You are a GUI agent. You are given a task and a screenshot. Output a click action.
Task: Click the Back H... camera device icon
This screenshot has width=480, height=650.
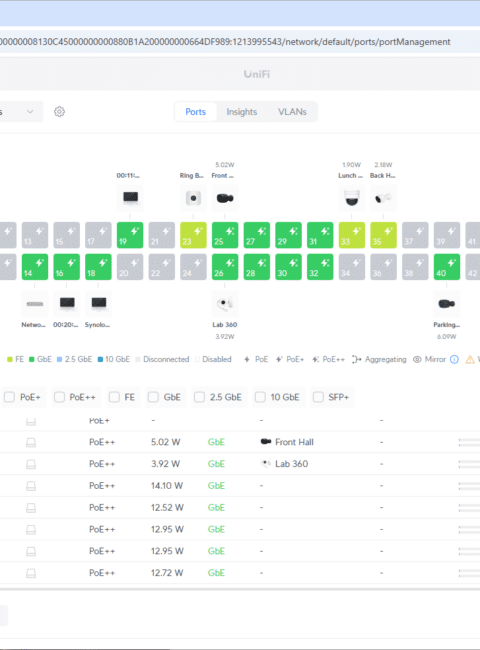pos(383,198)
